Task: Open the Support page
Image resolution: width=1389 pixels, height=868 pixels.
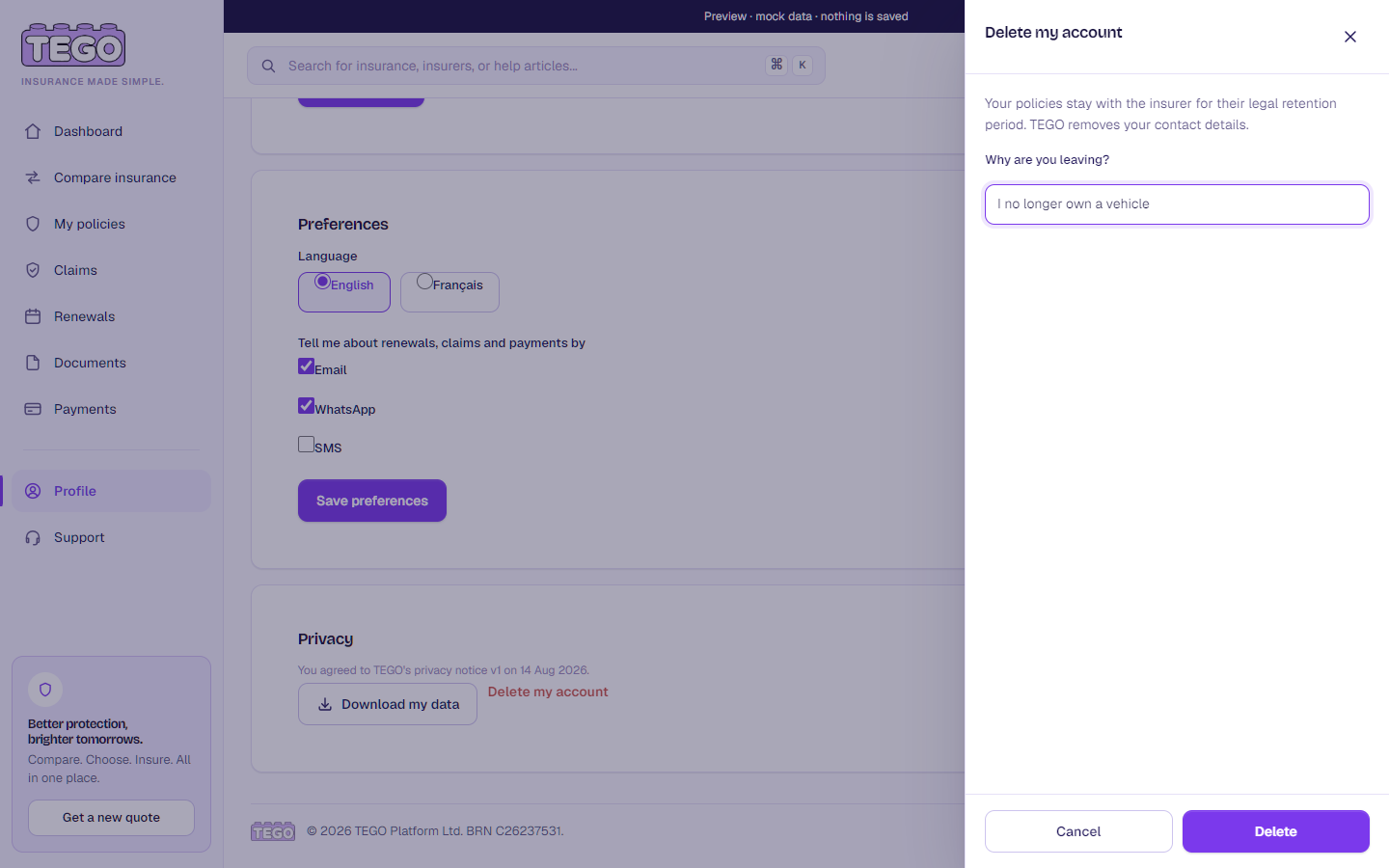Action: tap(111, 537)
